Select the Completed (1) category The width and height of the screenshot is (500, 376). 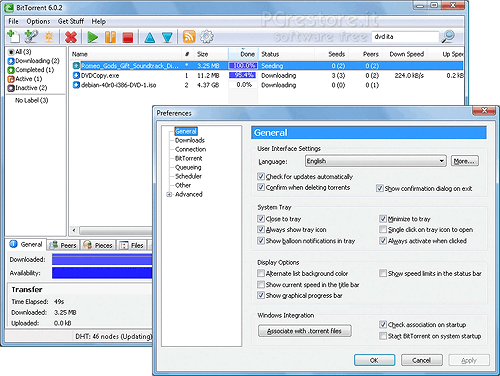click(x=31, y=70)
